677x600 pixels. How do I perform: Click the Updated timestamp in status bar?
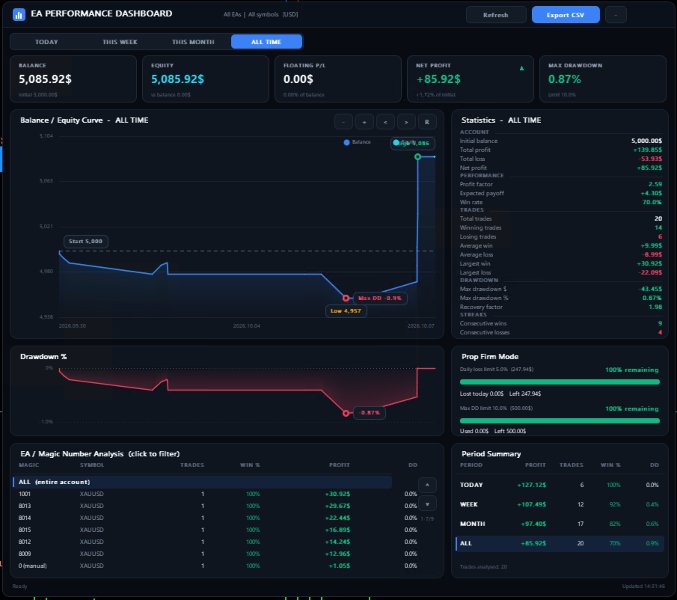point(643,586)
